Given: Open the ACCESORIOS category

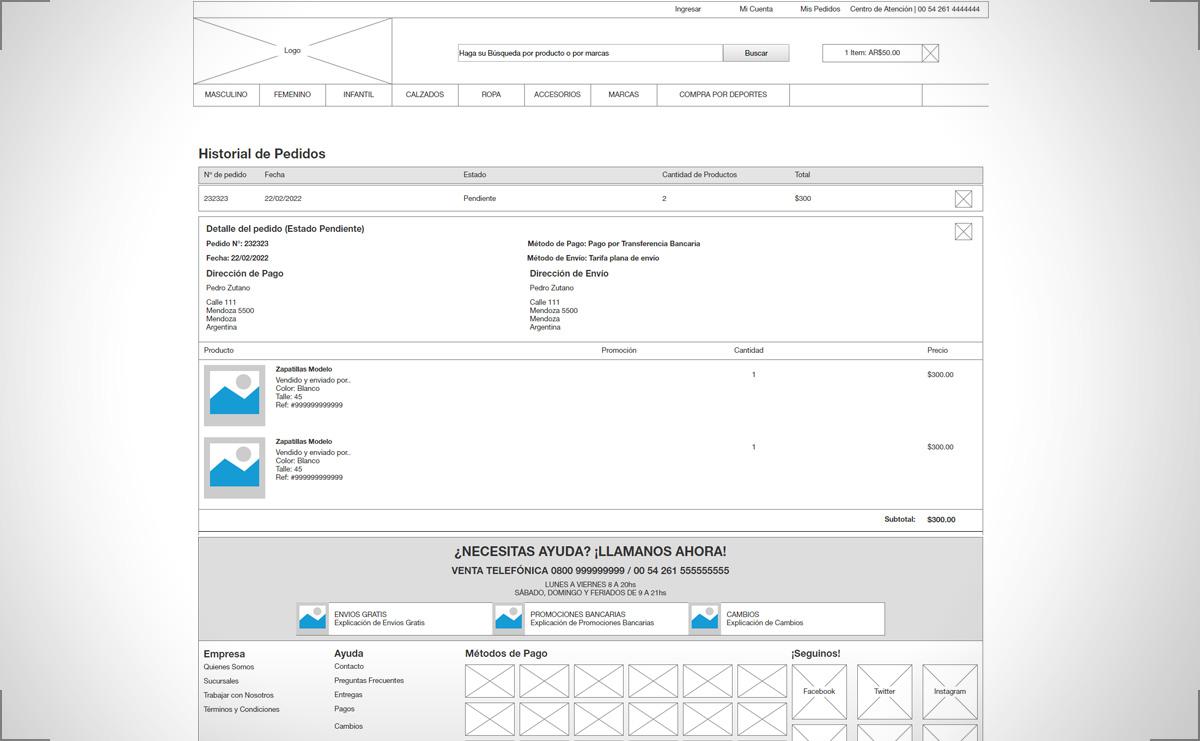Looking at the screenshot, I should (x=557, y=95).
